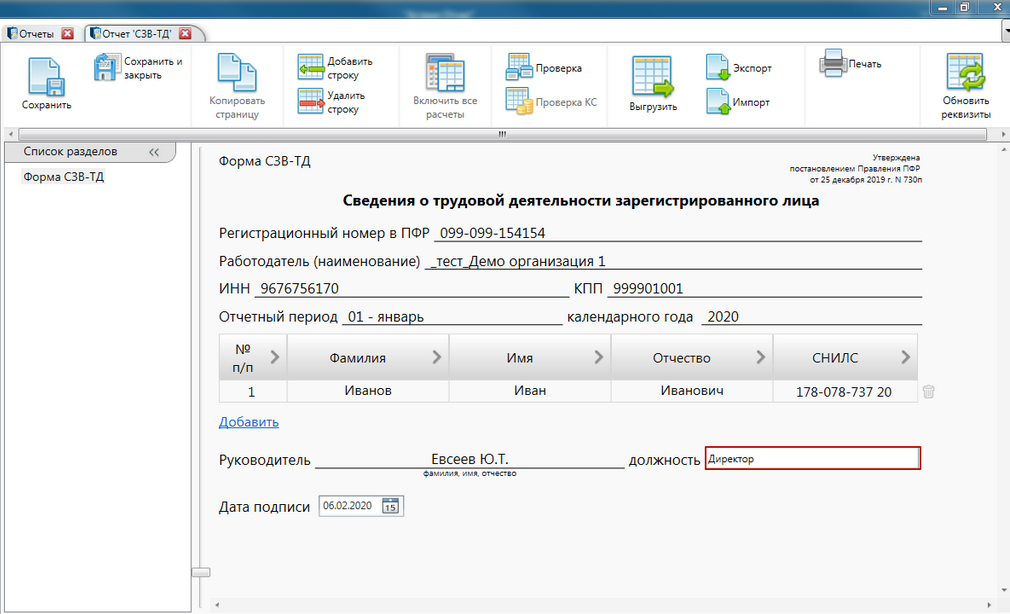Close the Отчет 'СЗВ-ТД' tab
Image resolution: width=1010 pixels, height=614 pixels.
coord(185,34)
